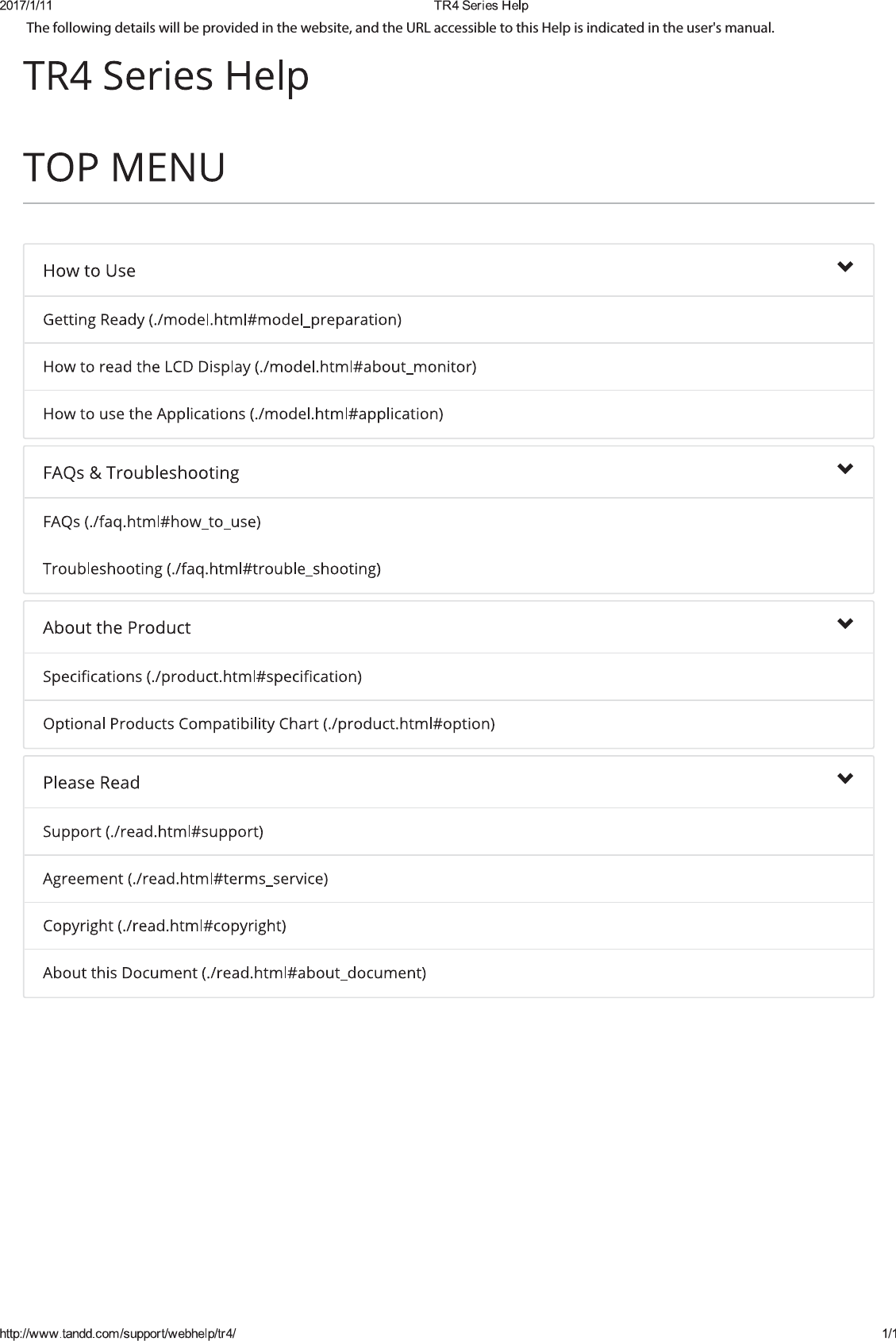This screenshot has height=1341, width=896.
Task: Open How to read the LCD Display
Action: pos(259,367)
